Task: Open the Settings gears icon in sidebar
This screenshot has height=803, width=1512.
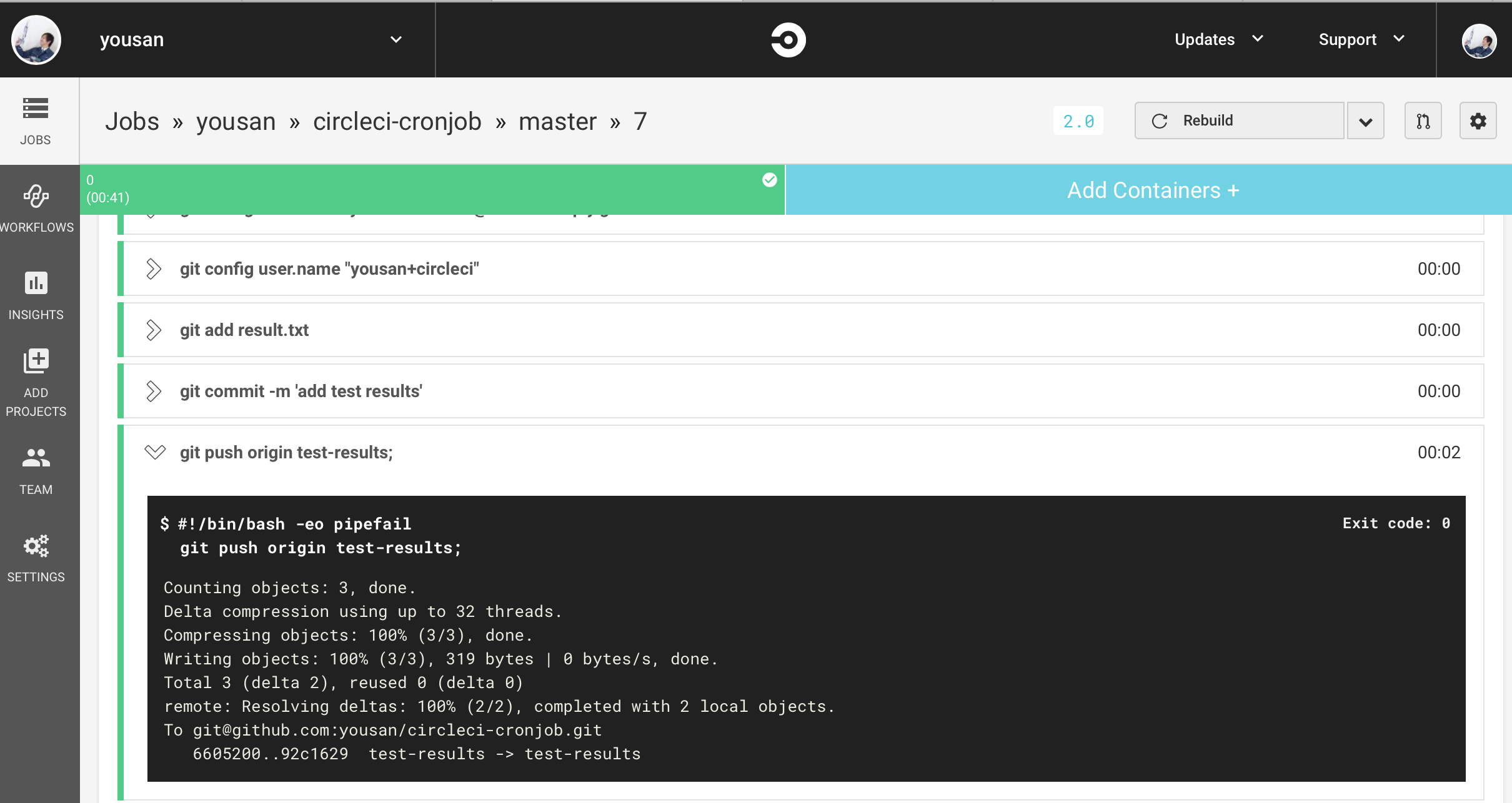Action: [36, 546]
